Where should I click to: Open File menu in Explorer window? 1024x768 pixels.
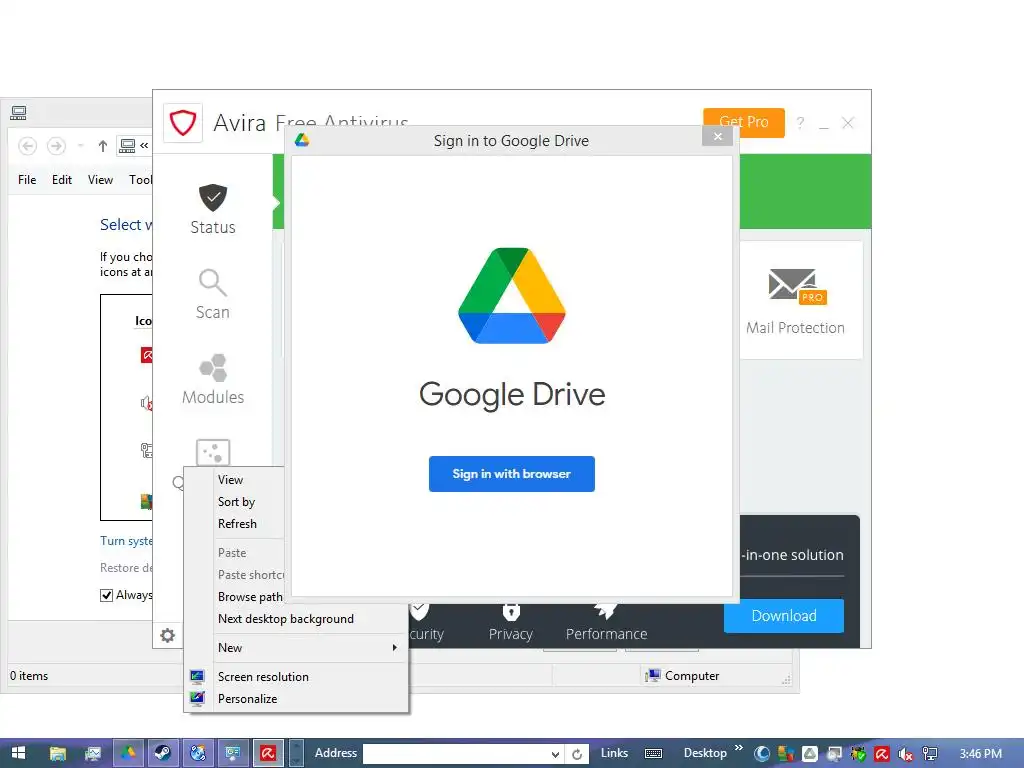pyautogui.click(x=27, y=180)
